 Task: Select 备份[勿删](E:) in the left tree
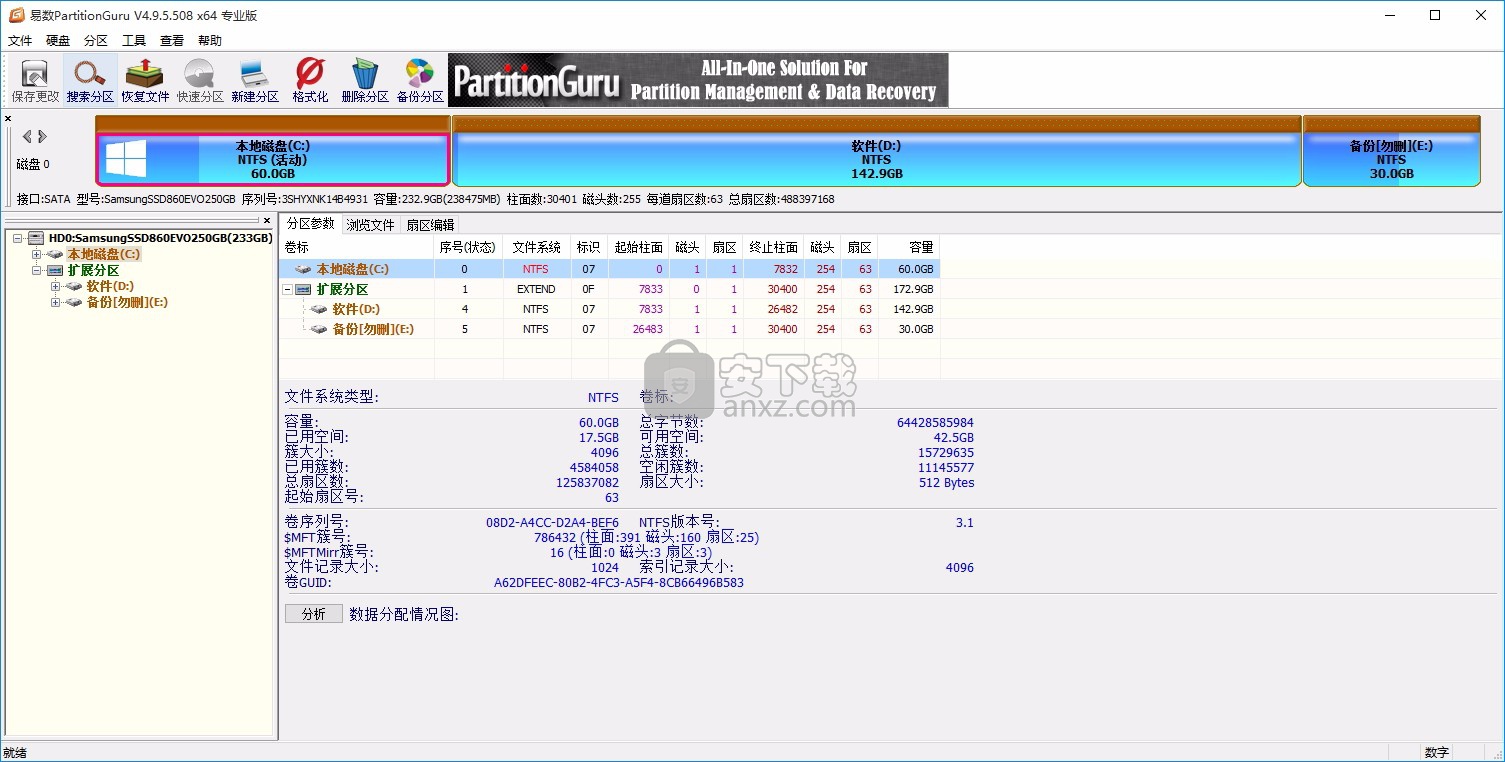(126, 302)
